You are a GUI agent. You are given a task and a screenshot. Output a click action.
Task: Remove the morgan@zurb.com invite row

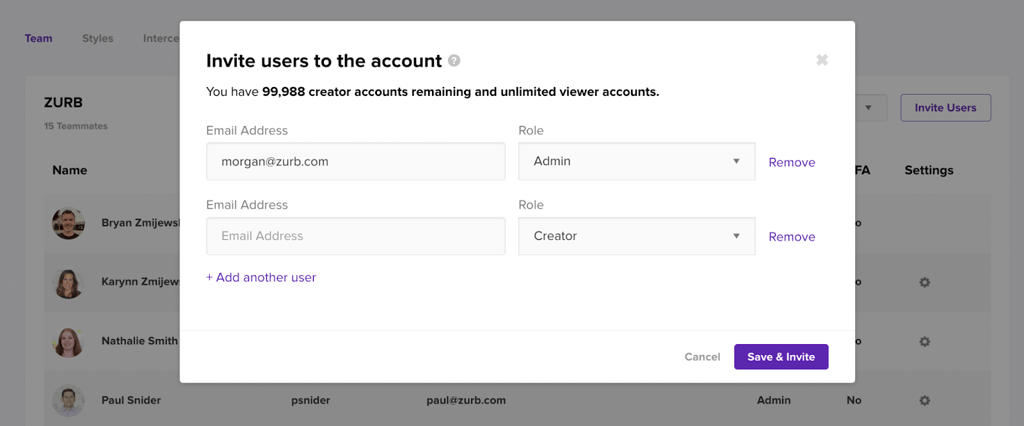click(791, 162)
